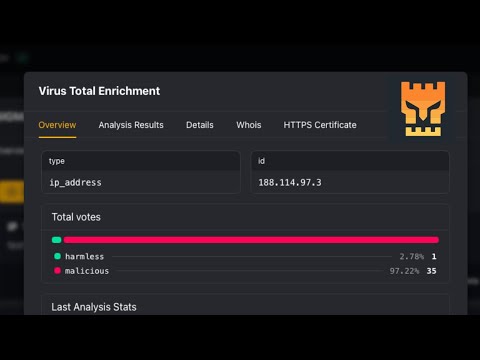Select the IP 188.114.97.3 value
The image size is (480, 360).
click(x=290, y=183)
